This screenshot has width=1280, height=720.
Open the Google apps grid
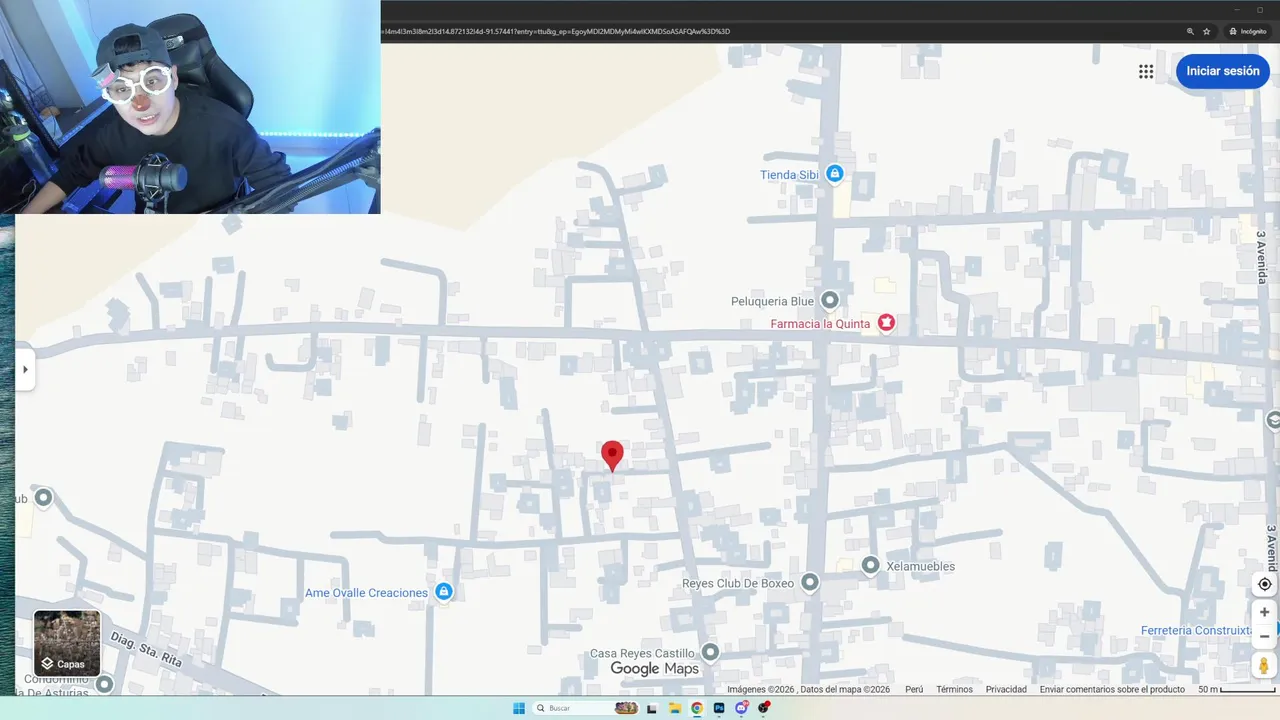pos(1146,71)
